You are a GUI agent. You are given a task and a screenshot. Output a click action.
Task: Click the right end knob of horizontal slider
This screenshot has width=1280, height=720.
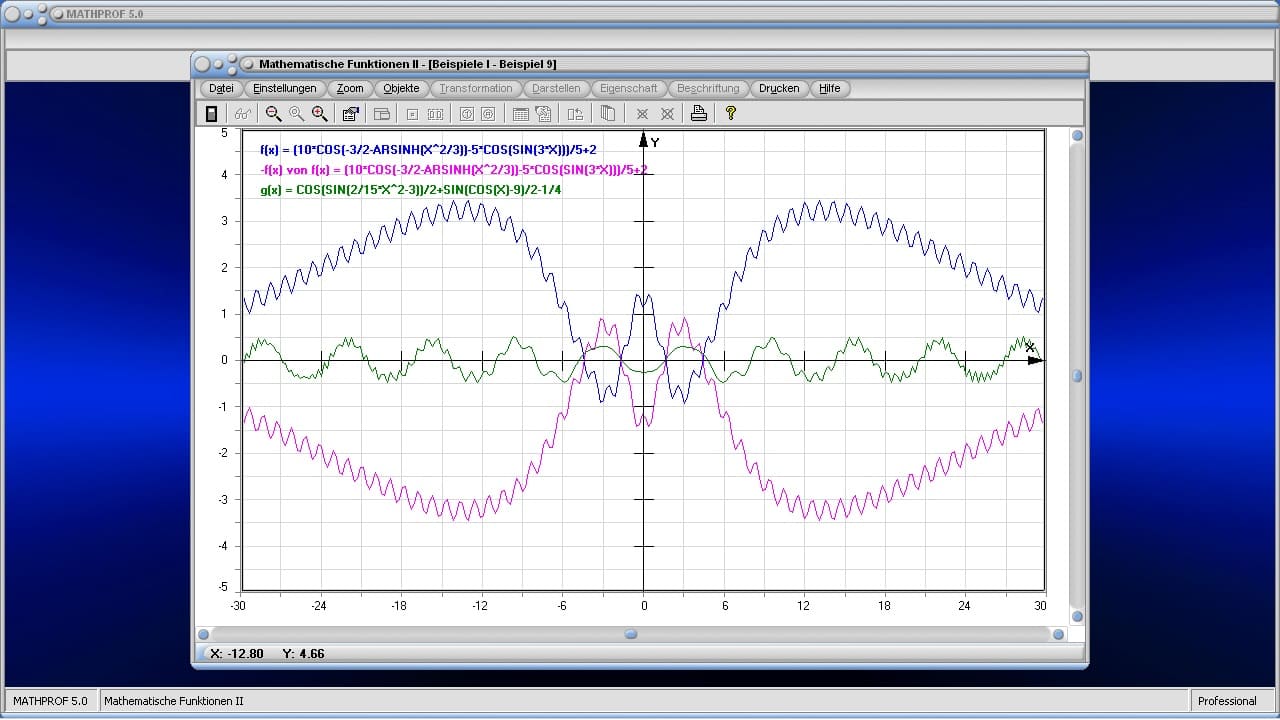(1058, 634)
